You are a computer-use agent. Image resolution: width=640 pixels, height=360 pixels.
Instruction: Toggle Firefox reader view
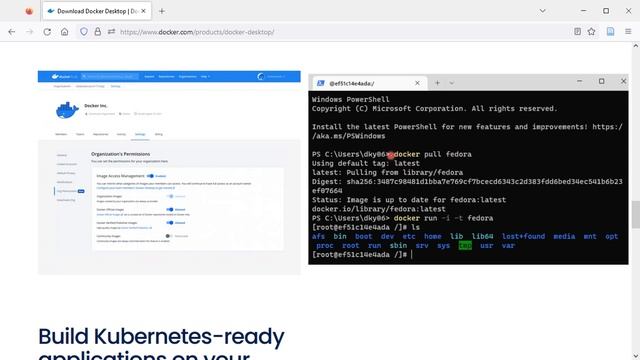pos(577,31)
